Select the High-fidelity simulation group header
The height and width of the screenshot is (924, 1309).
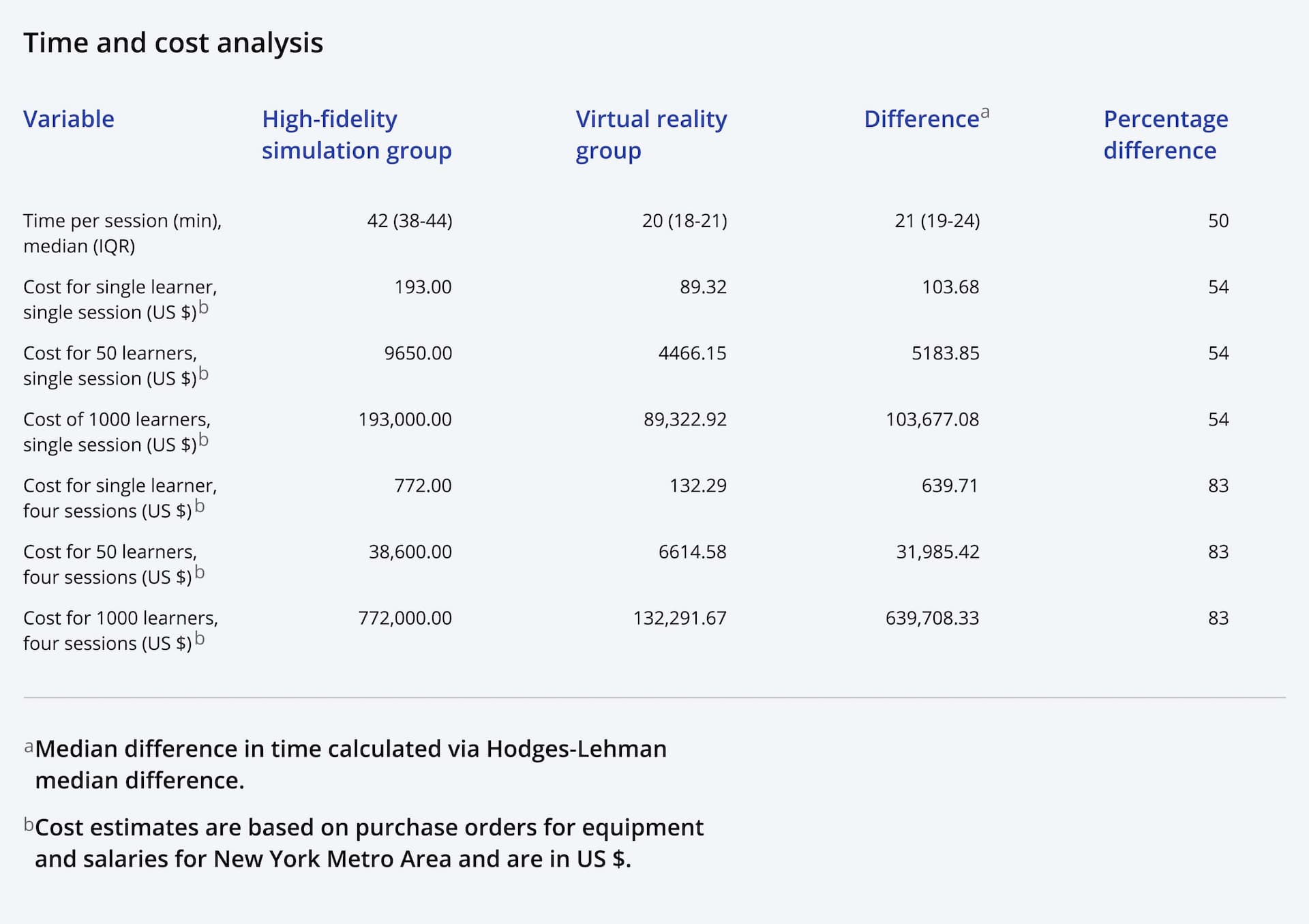pos(357,135)
